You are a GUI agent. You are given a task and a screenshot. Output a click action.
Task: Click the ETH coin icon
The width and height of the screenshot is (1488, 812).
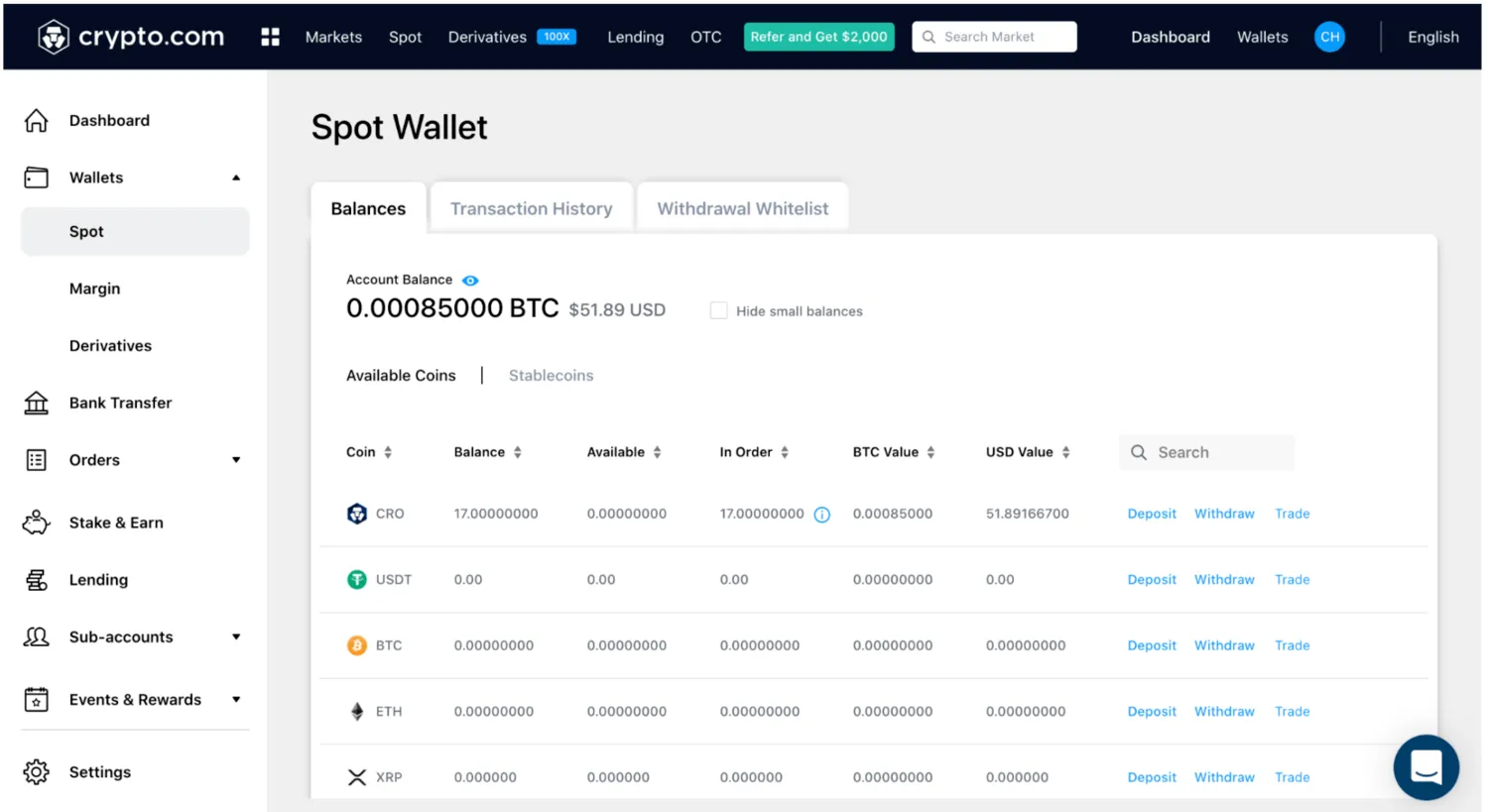coord(357,711)
